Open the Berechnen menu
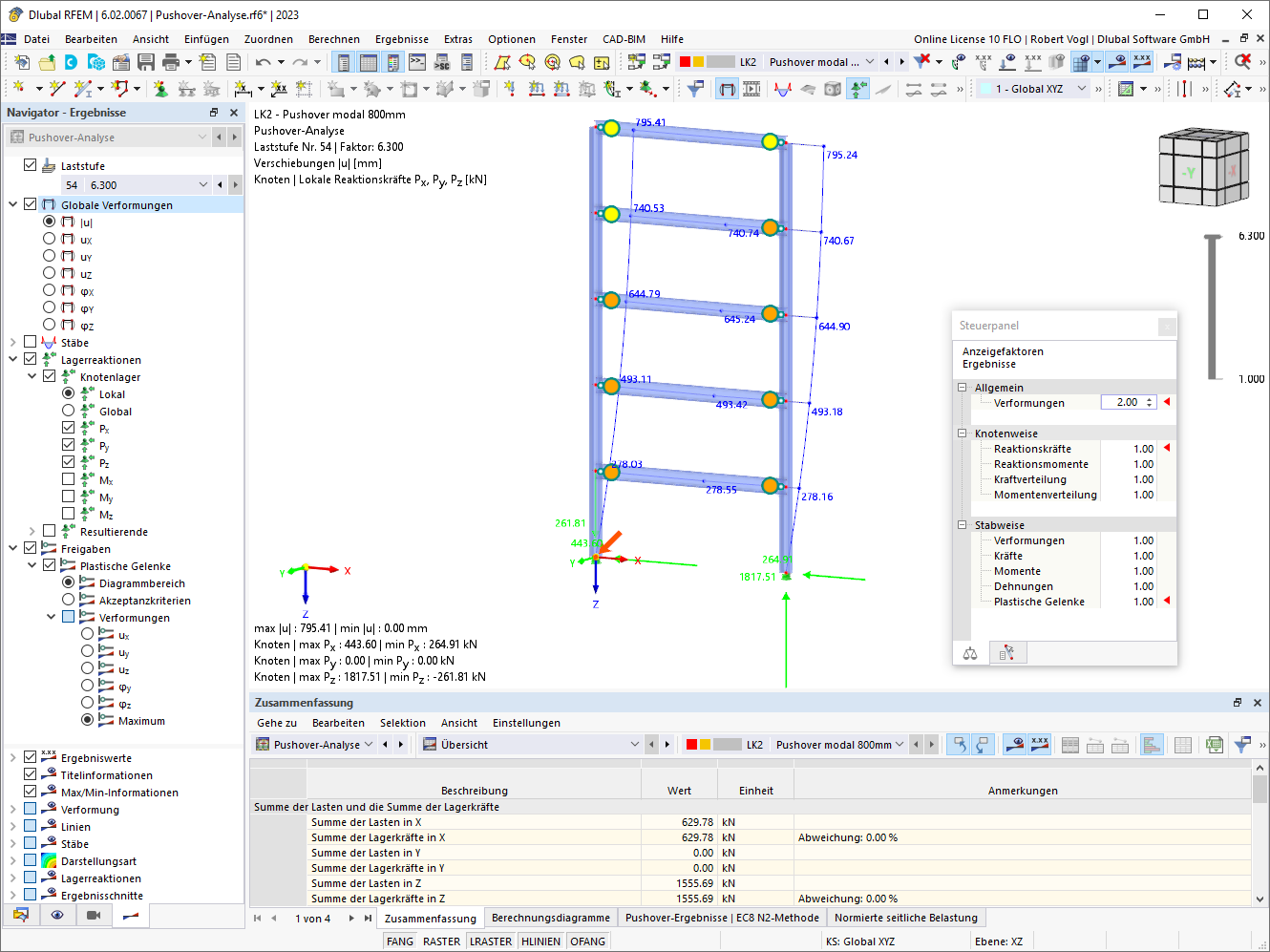 click(x=334, y=39)
